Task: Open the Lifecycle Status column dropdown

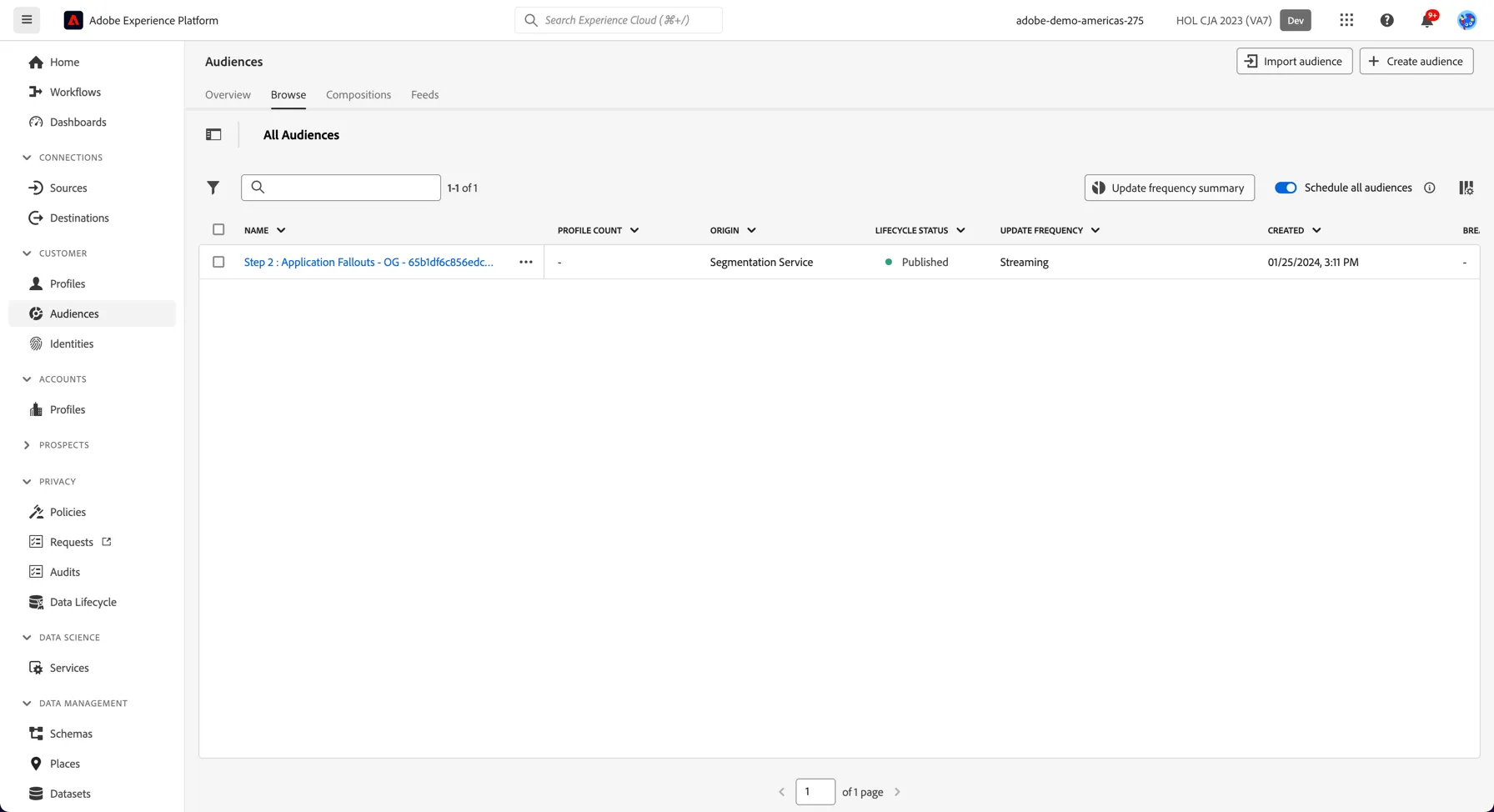Action: pyautogui.click(x=960, y=230)
